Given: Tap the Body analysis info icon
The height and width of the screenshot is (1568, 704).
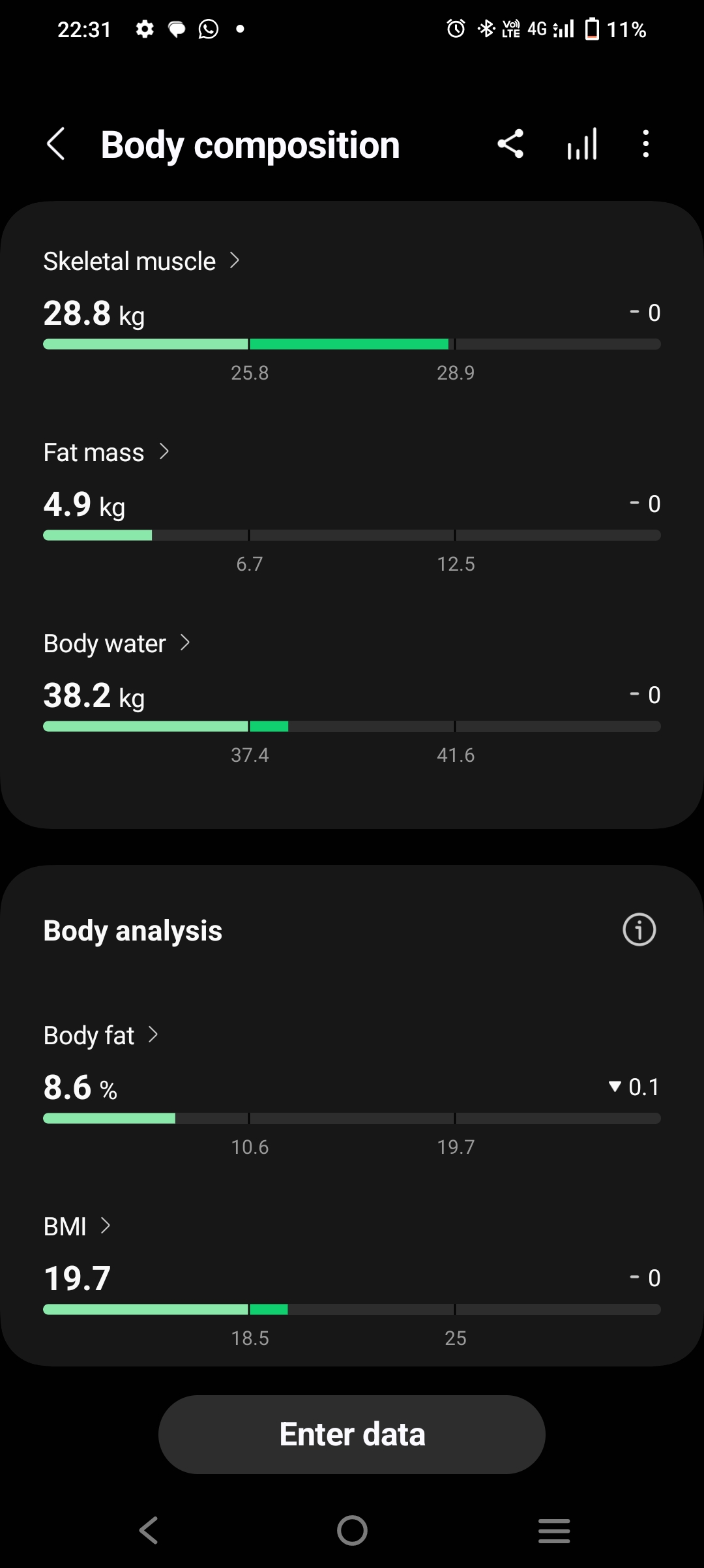Looking at the screenshot, I should point(639,929).
